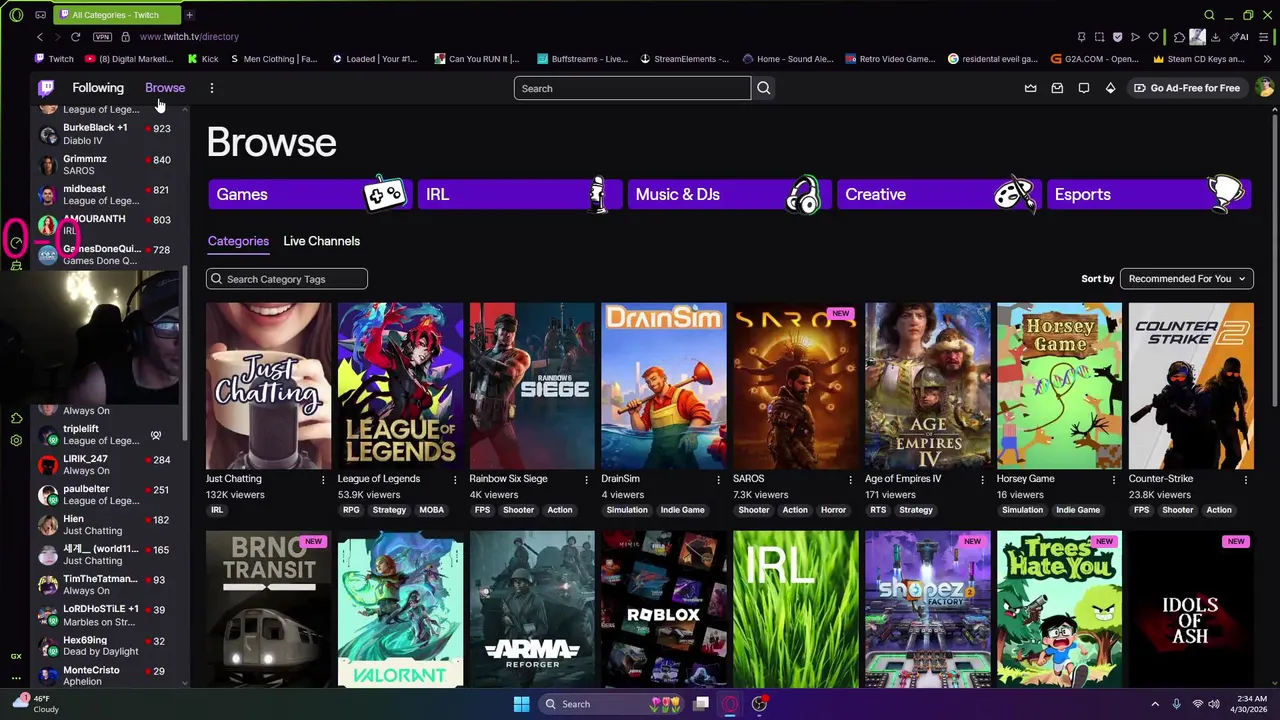This screenshot has width=1280, height=720.
Task: Open the weather widget showing 46°F Cloudy
Action: pos(35,704)
